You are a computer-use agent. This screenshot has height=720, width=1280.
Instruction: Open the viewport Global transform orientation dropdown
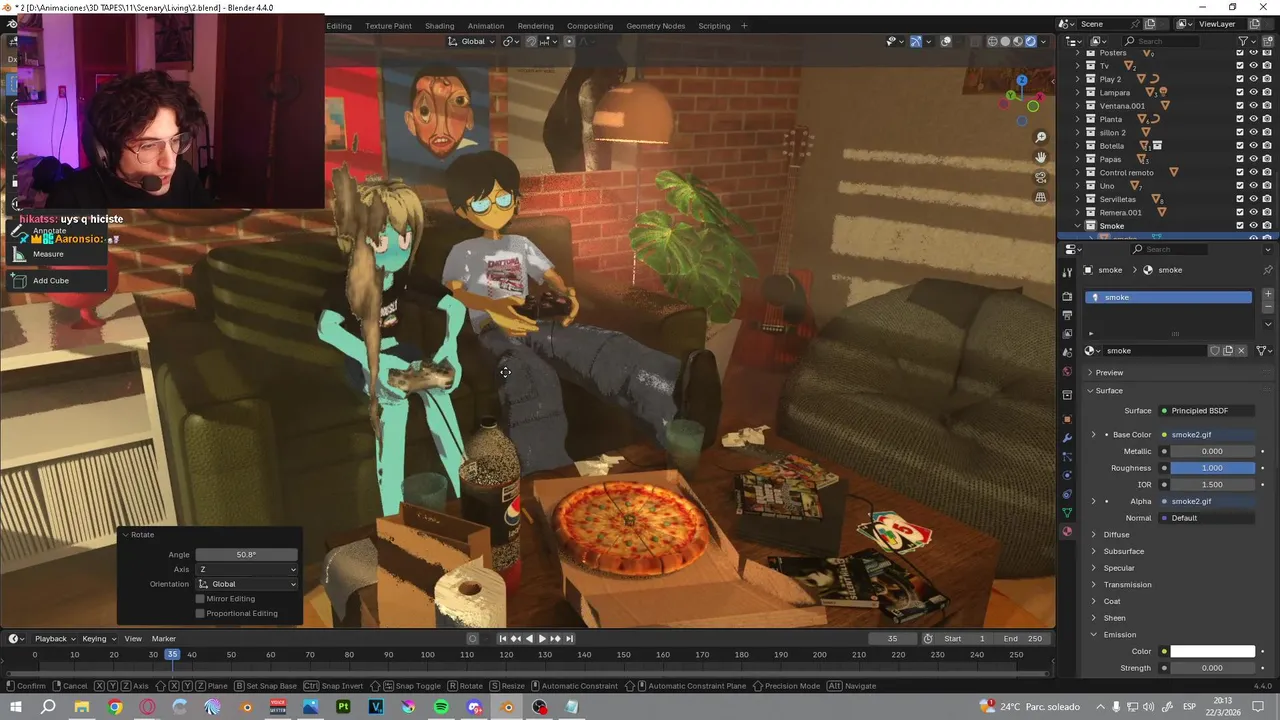pyautogui.click(x=471, y=41)
